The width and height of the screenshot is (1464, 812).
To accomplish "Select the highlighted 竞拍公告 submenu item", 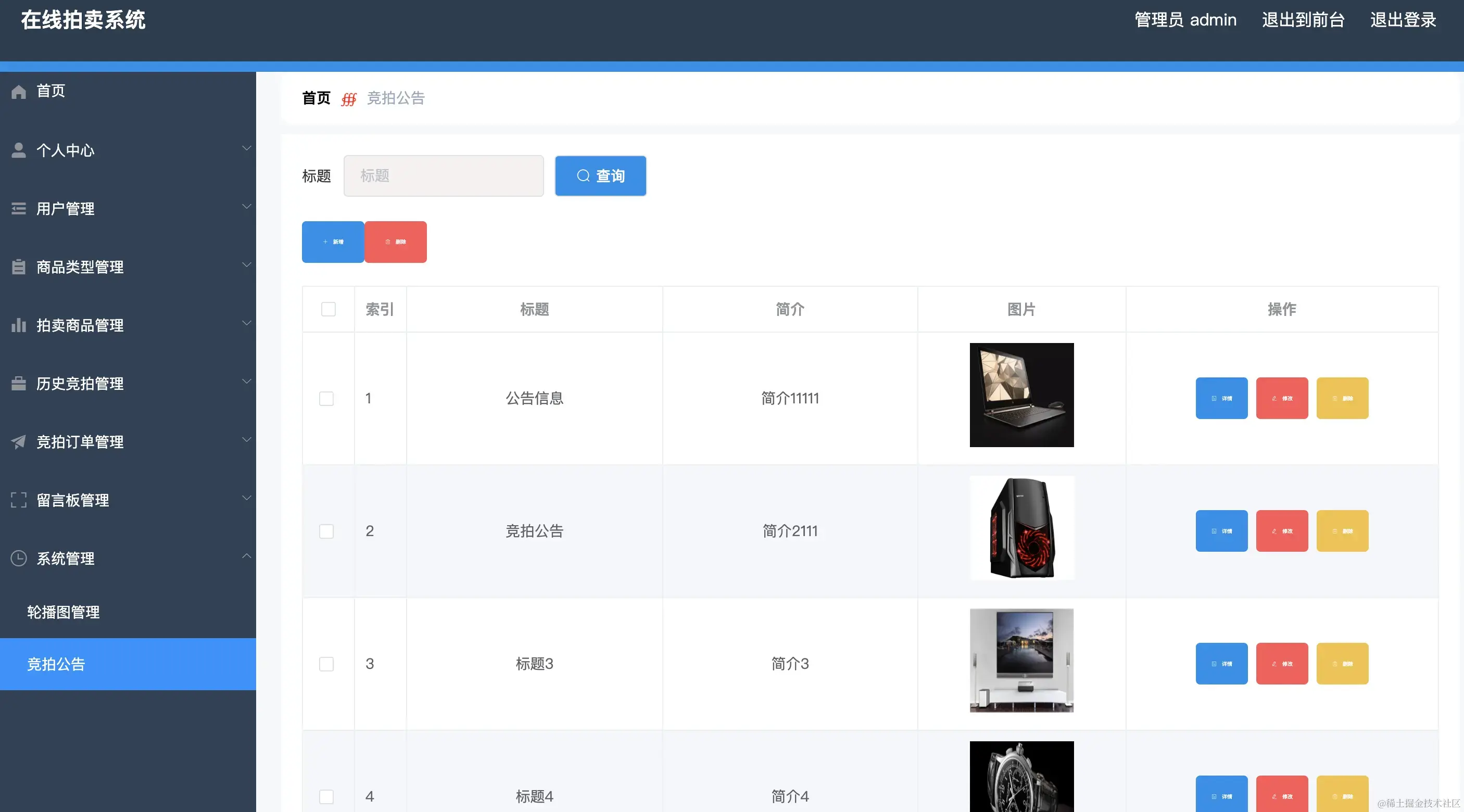I will 128,664.
